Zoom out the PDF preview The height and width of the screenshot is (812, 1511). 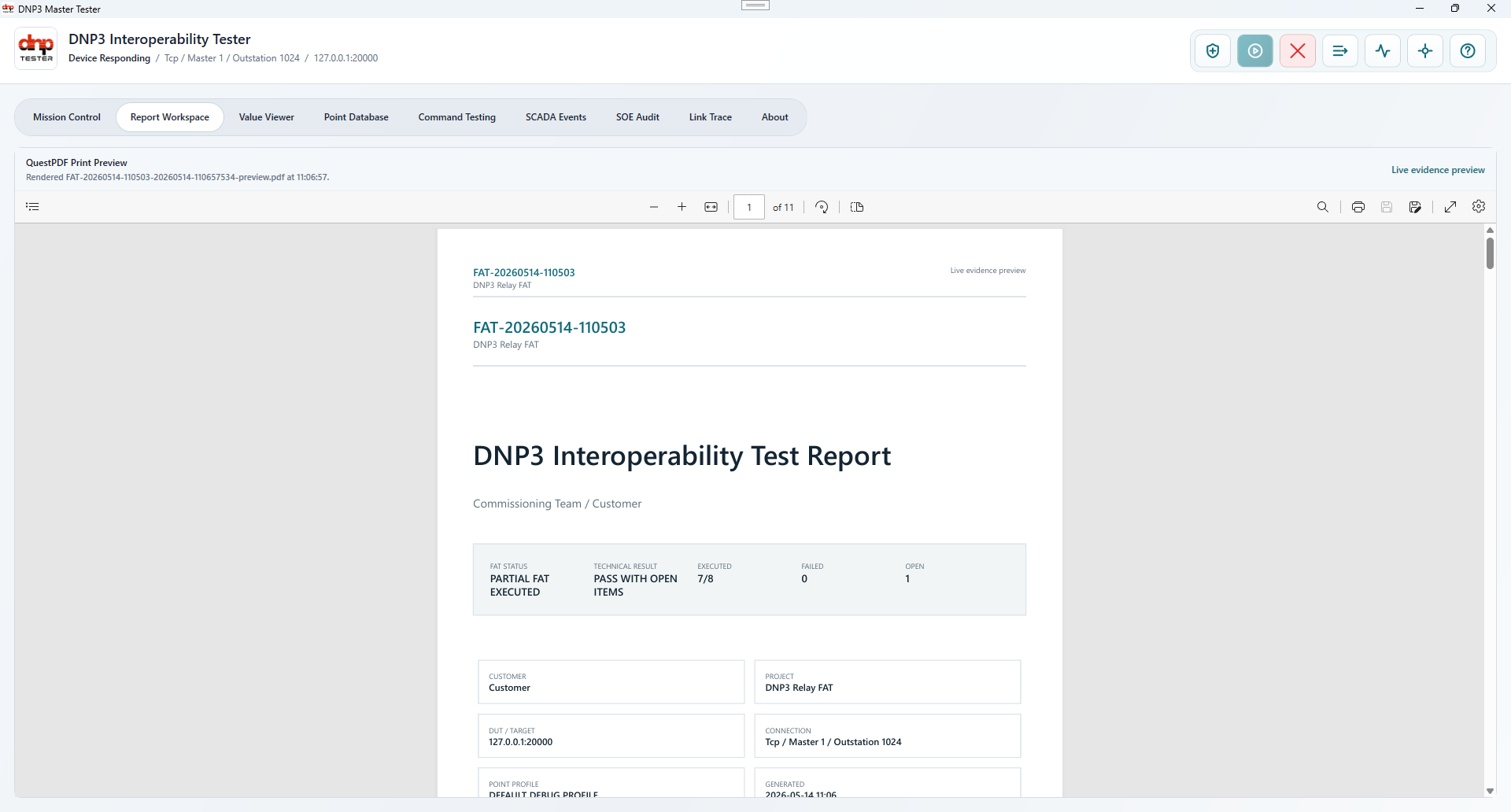tap(654, 207)
